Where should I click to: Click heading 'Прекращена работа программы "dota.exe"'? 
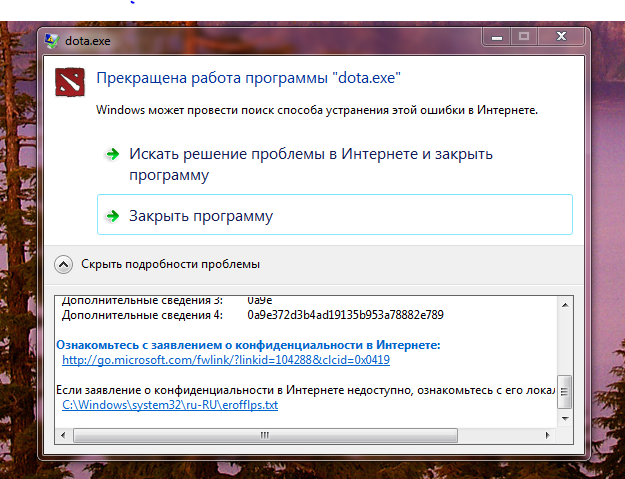click(248, 78)
